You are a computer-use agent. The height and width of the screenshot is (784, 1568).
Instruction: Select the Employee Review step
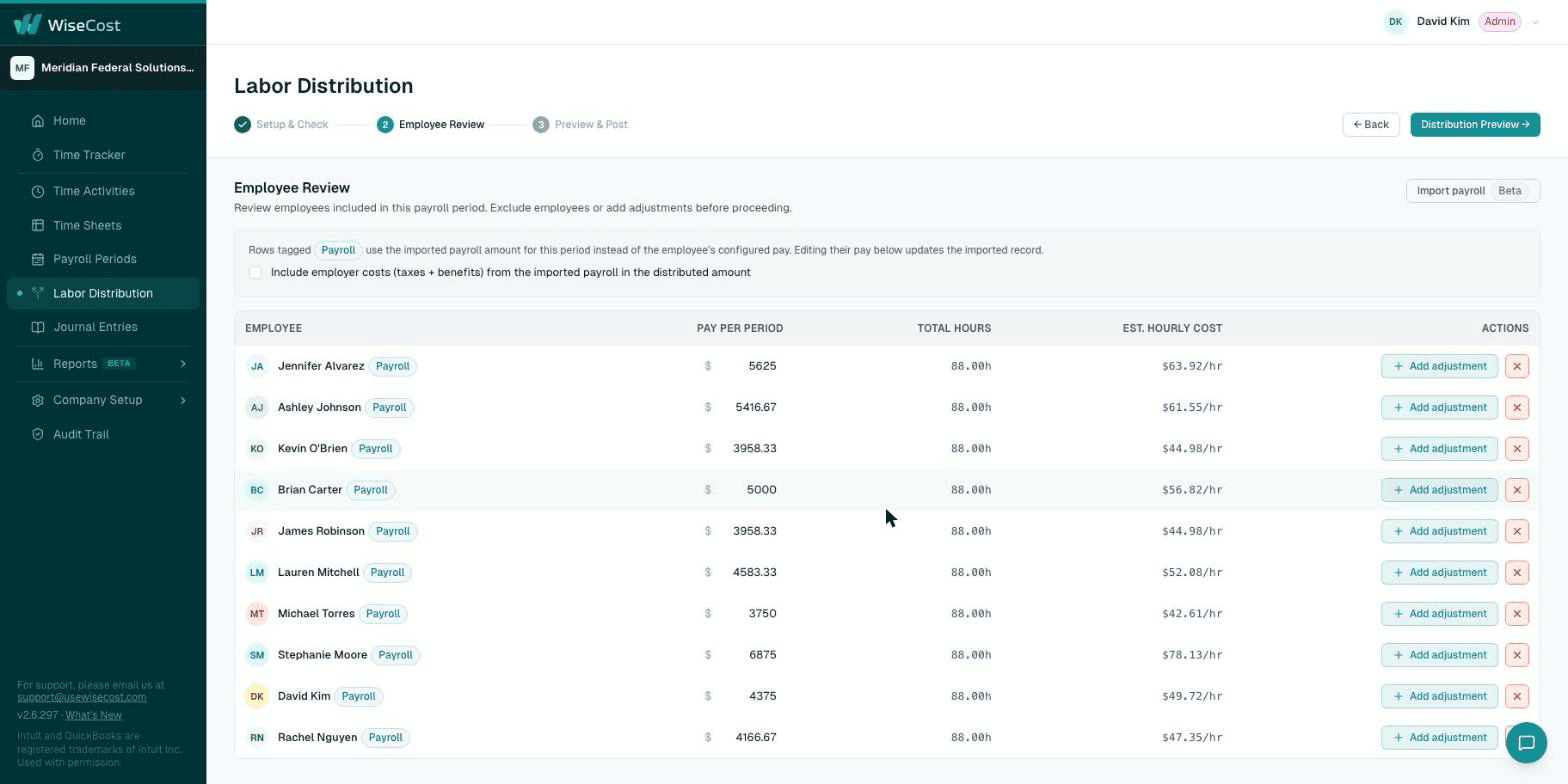431,125
